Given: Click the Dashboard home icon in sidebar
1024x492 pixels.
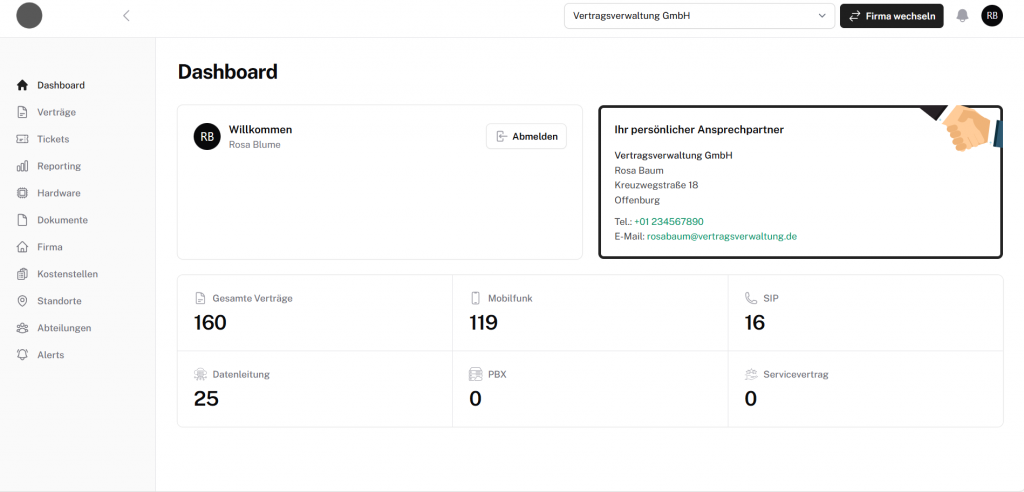Looking at the screenshot, I should (23, 85).
